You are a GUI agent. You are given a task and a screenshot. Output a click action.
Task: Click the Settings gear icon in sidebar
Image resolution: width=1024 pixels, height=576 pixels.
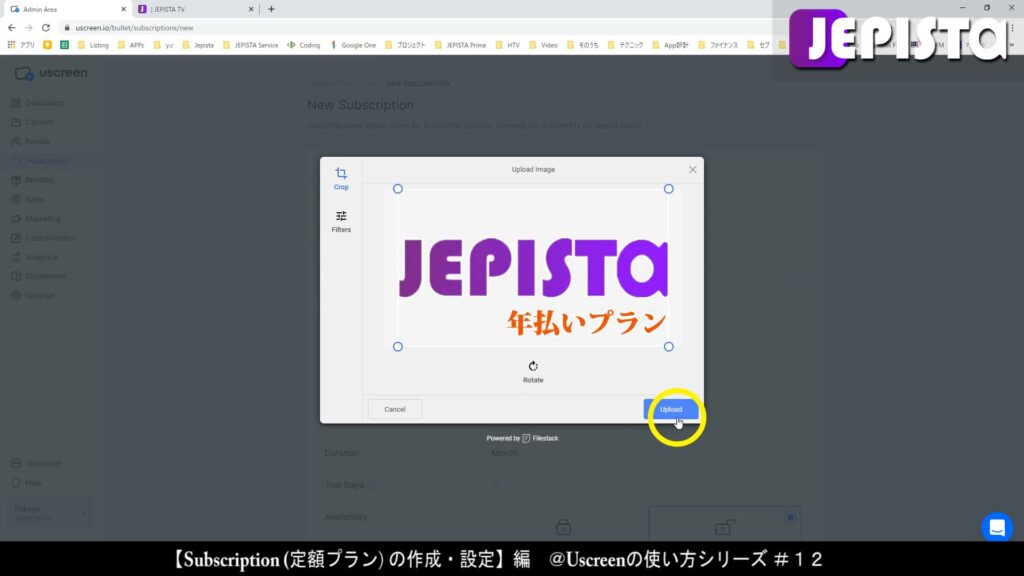tap(16, 296)
